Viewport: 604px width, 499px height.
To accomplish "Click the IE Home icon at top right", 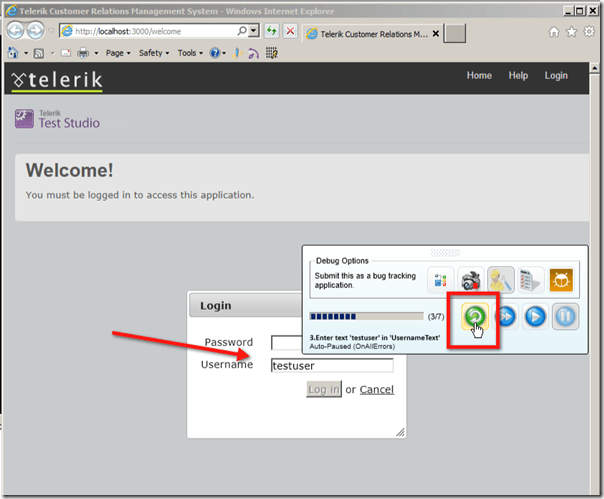I will point(554,32).
